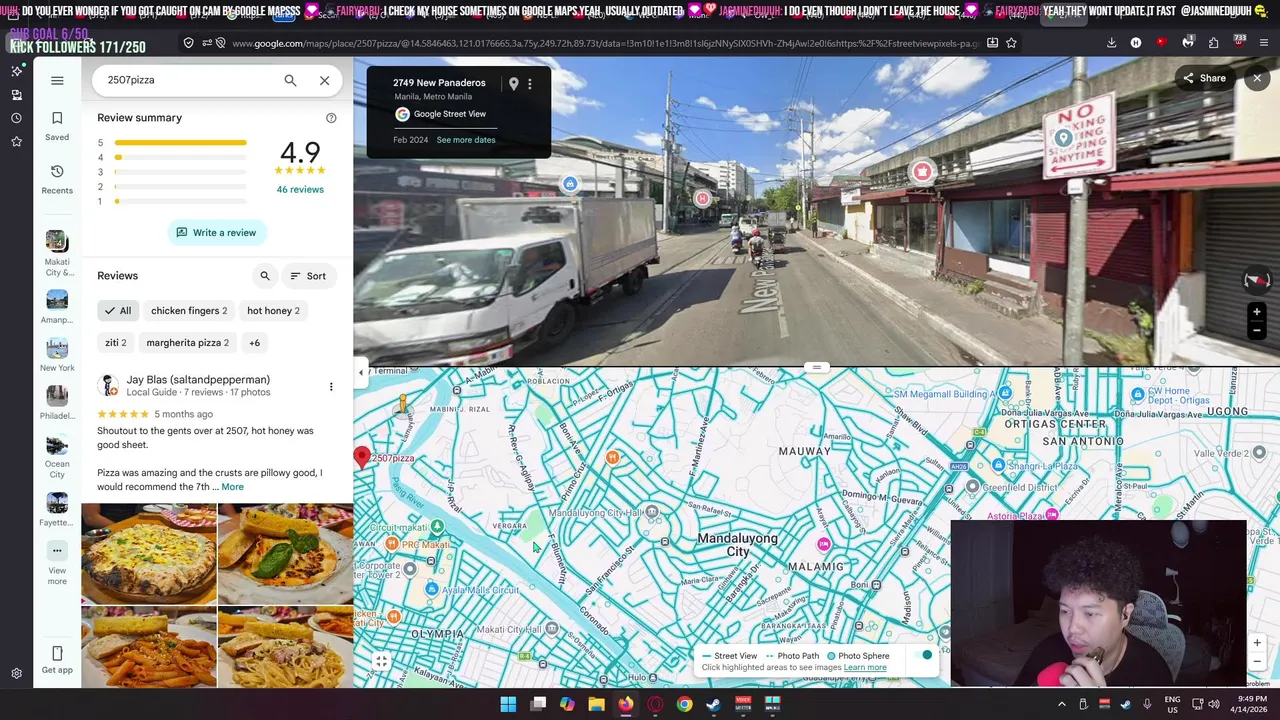Expand the map with the fullscreen icon
The height and width of the screenshot is (720, 1280).
click(381, 662)
